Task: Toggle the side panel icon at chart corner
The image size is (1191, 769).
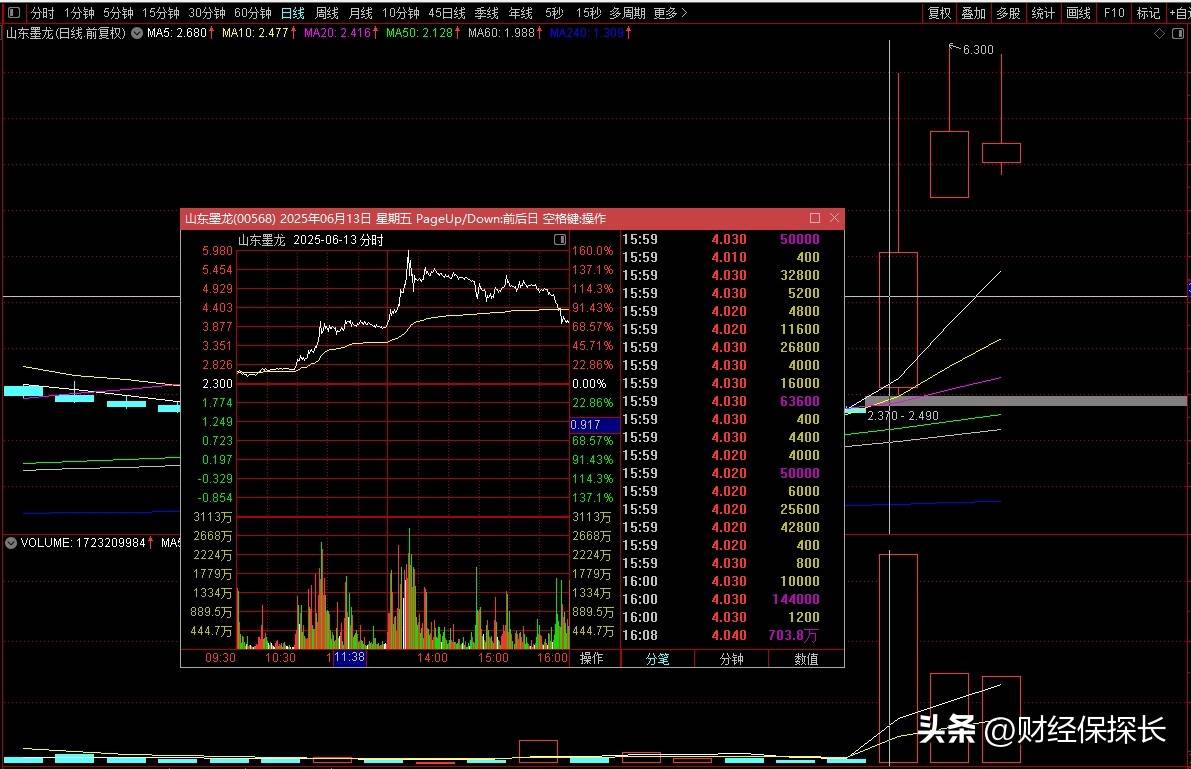Action: tap(1180, 33)
